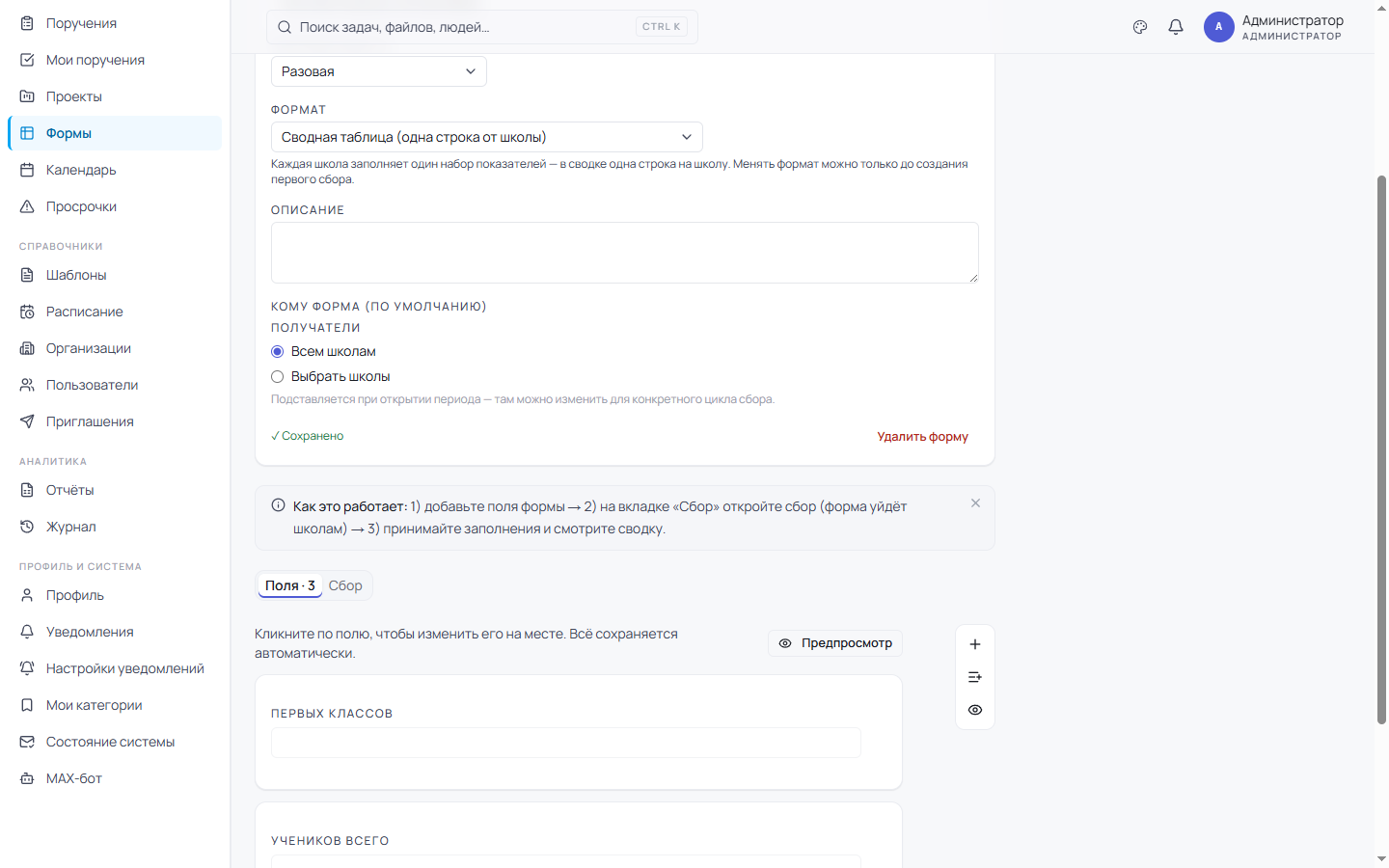Screen dimensions: 1389x868
Task: Open Просрочки in the sidebar
Action: pyautogui.click(x=115, y=206)
